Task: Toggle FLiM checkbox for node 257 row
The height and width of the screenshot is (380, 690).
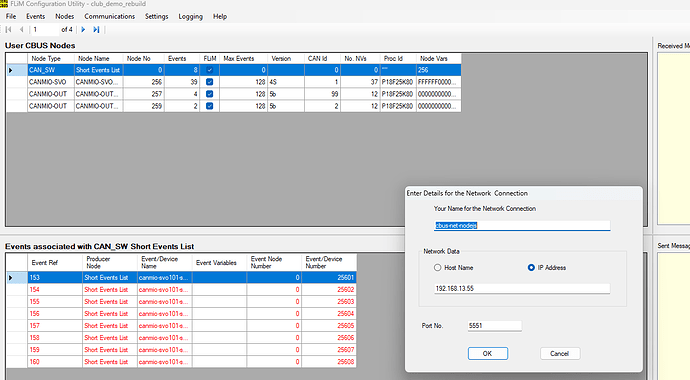Action: click(209, 94)
